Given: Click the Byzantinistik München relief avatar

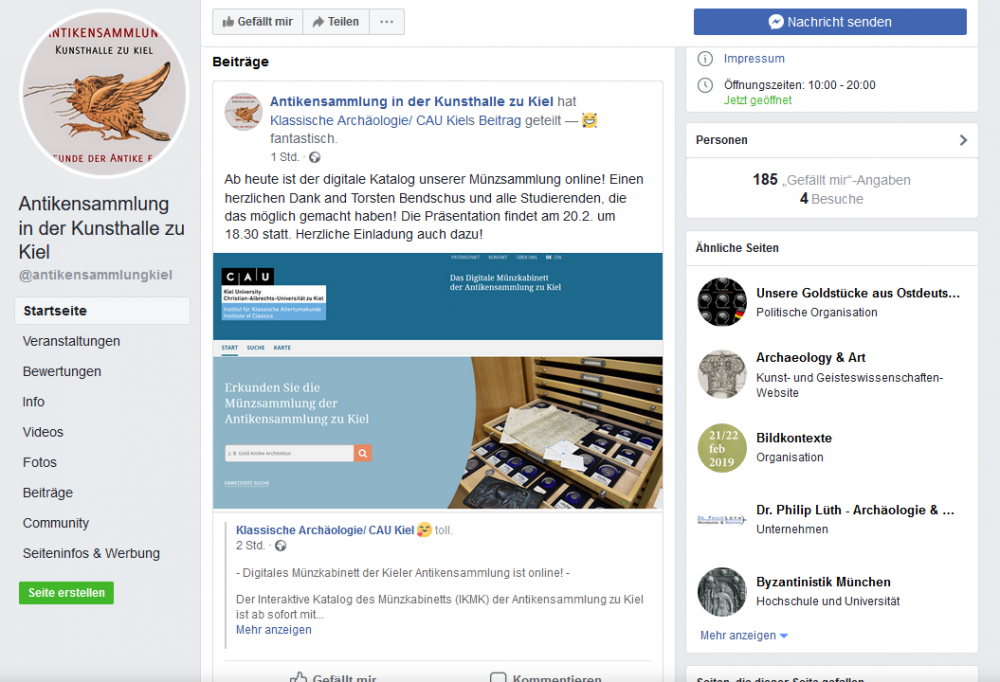Looking at the screenshot, I should (722, 591).
